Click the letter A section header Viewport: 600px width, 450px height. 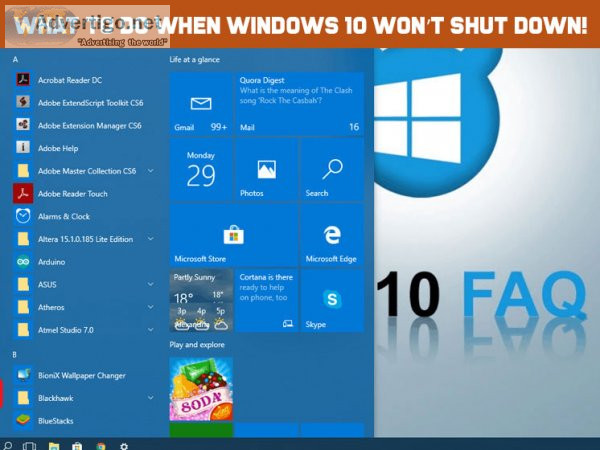click(15, 59)
